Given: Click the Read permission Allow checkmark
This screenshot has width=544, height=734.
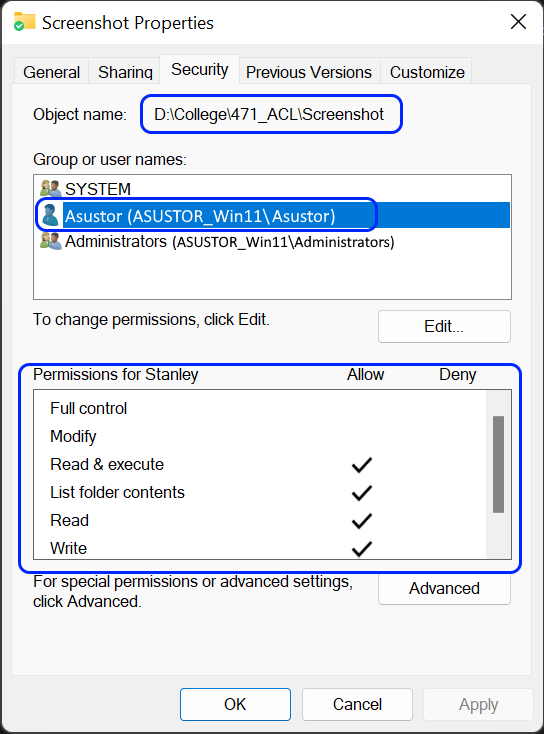Looking at the screenshot, I should pyautogui.click(x=362, y=521).
